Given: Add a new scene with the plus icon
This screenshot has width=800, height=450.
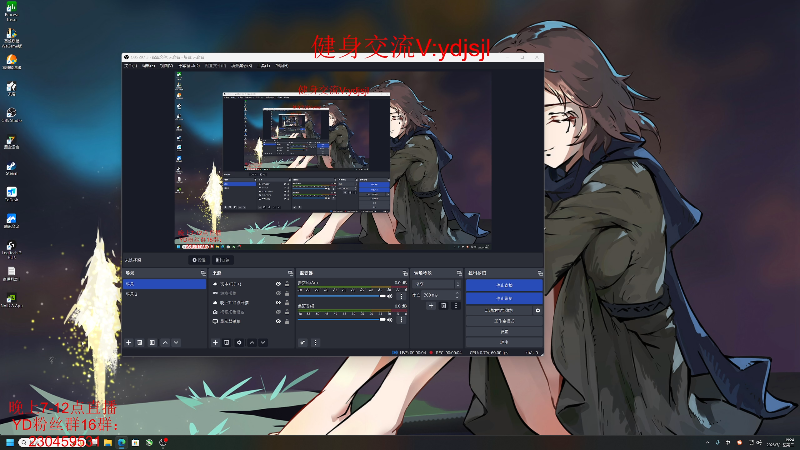Looking at the screenshot, I should 129,342.
